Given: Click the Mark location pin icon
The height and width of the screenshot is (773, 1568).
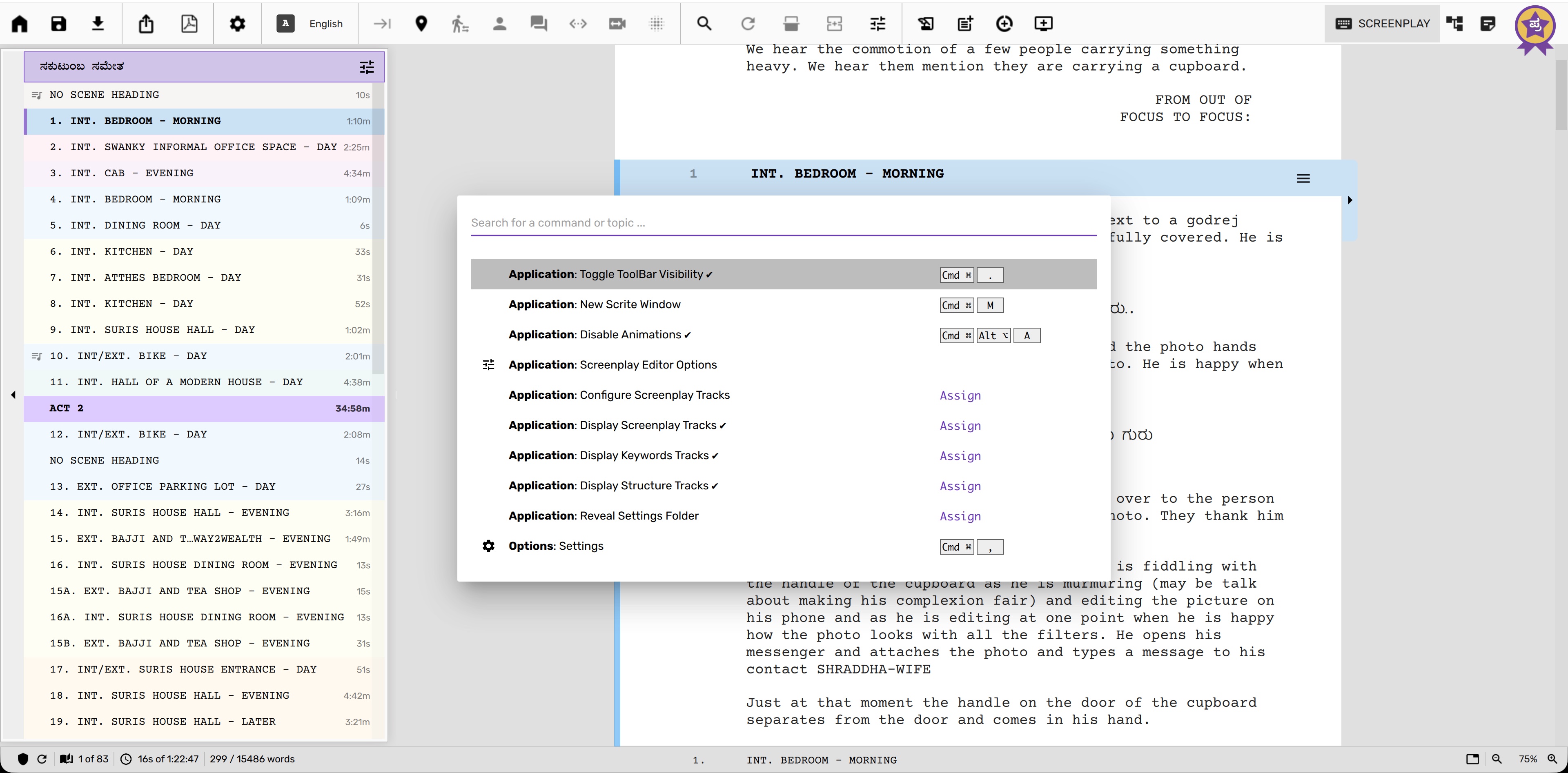Looking at the screenshot, I should pos(421,24).
